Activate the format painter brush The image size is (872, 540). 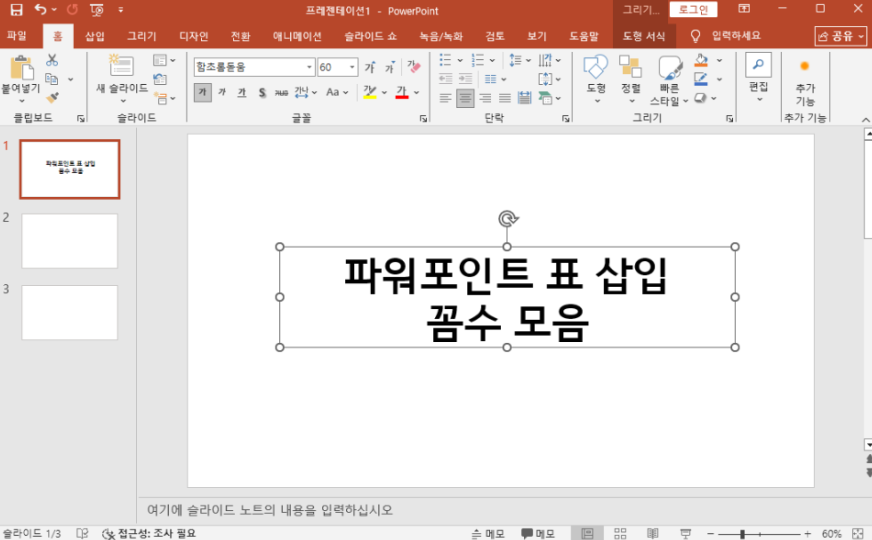click(x=52, y=98)
